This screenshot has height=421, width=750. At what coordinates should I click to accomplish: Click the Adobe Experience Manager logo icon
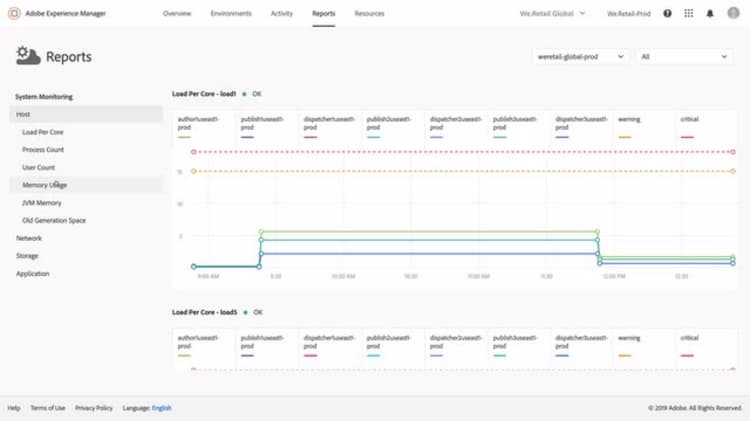point(14,13)
